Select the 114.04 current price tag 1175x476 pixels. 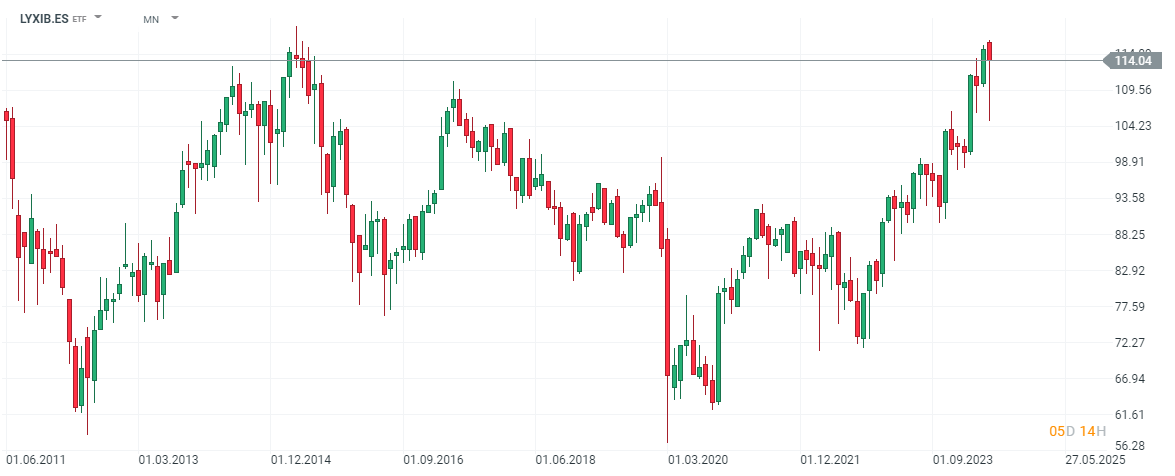pyautogui.click(x=1134, y=61)
